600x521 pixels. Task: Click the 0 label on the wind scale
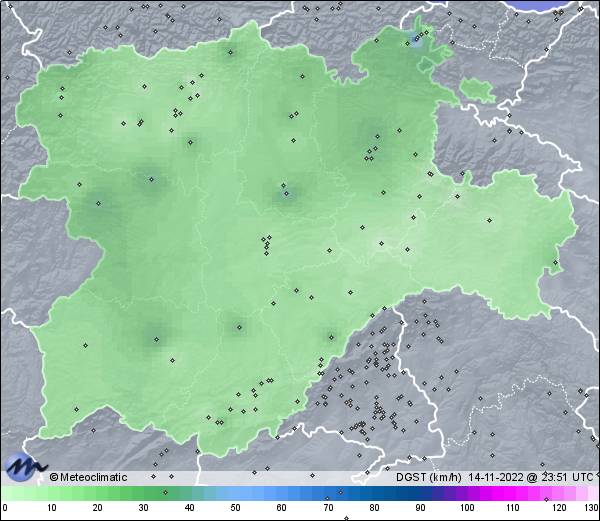pyautogui.click(x=5, y=508)
